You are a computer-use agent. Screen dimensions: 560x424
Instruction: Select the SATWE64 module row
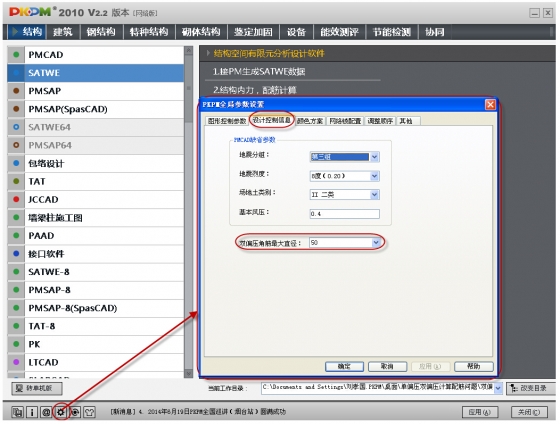[x=96, y=127]
